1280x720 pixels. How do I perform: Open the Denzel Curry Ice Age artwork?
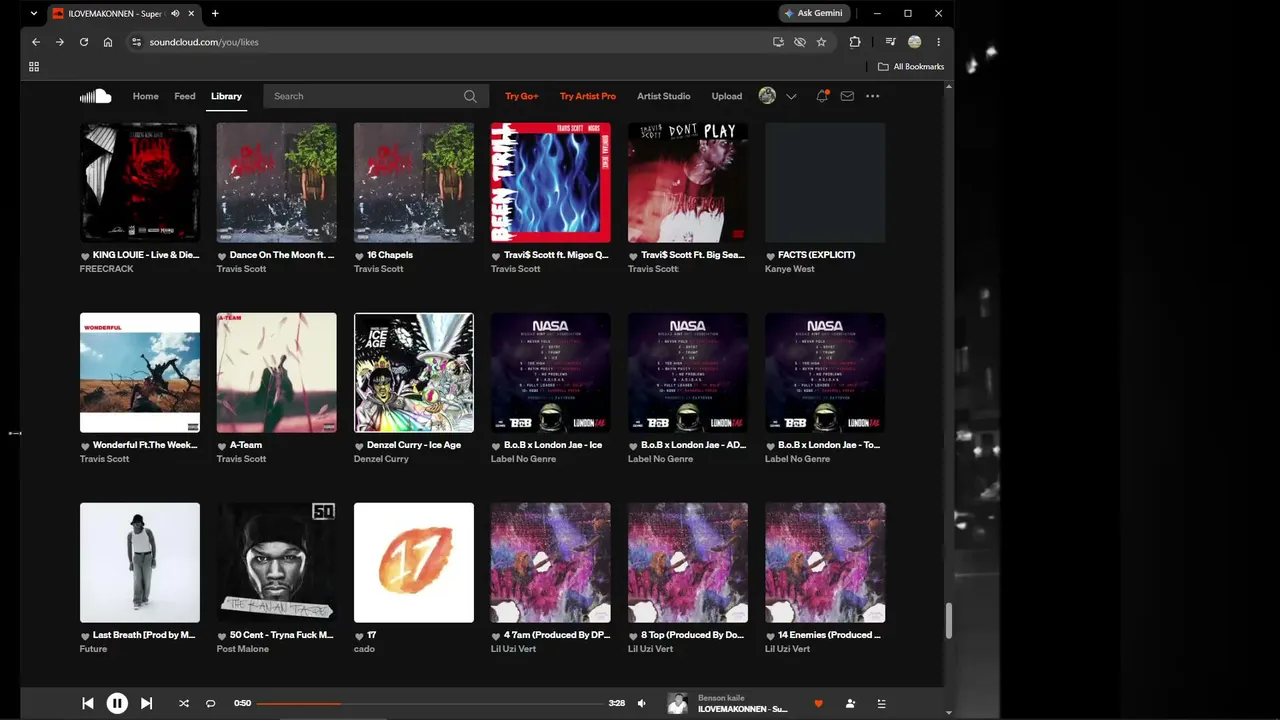(414, 373)
